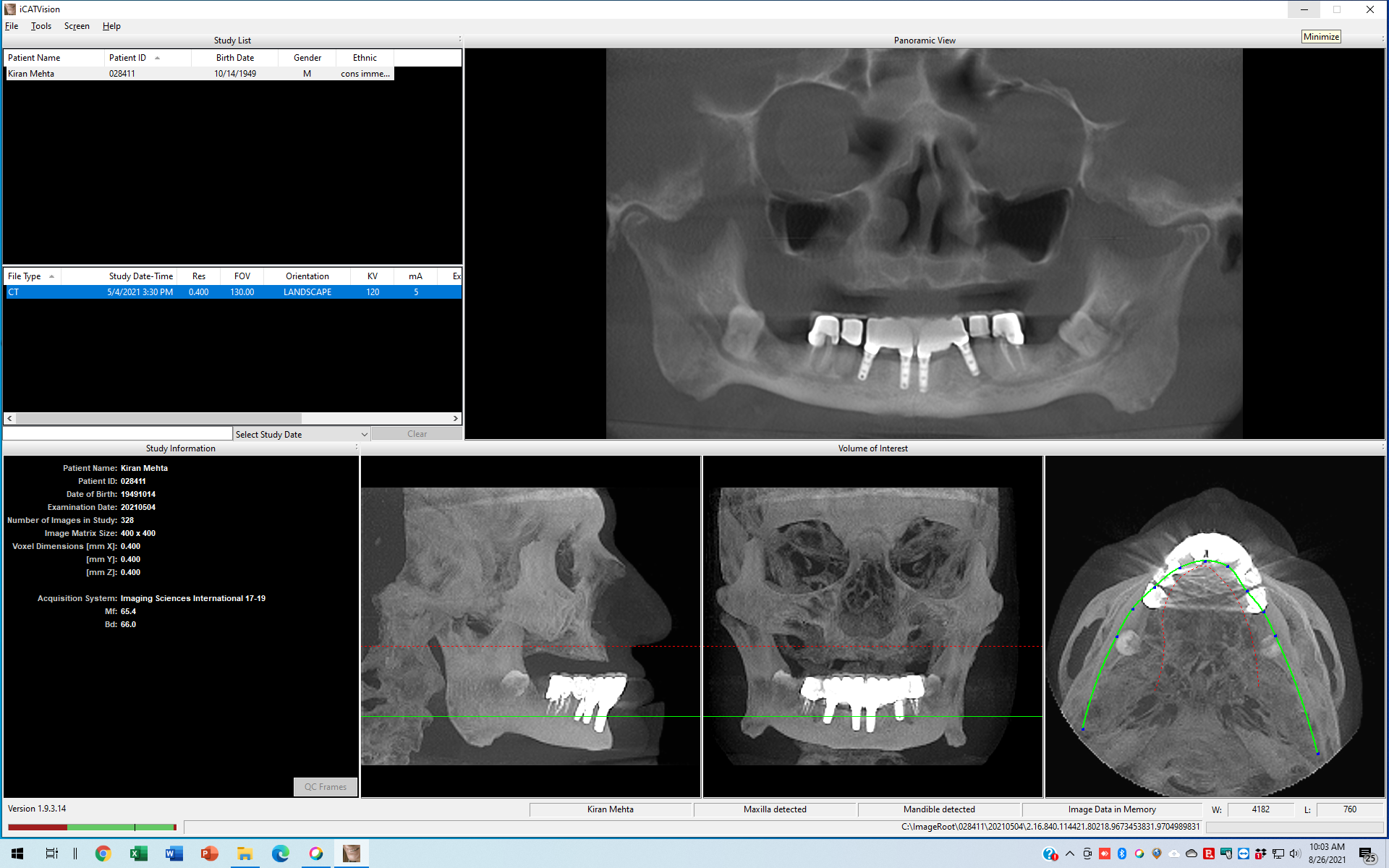Click the memory usage progress bar
This screenshot has width=1389, height=868.
[x=92, y=827]
